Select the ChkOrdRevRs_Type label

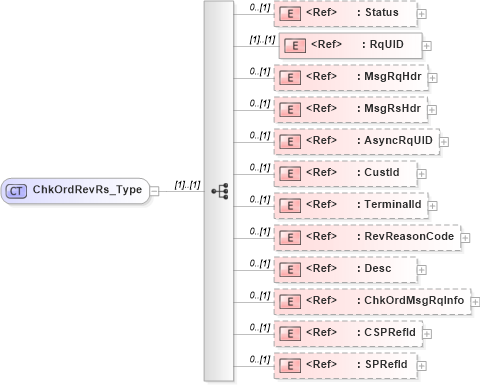pos(87,190)
